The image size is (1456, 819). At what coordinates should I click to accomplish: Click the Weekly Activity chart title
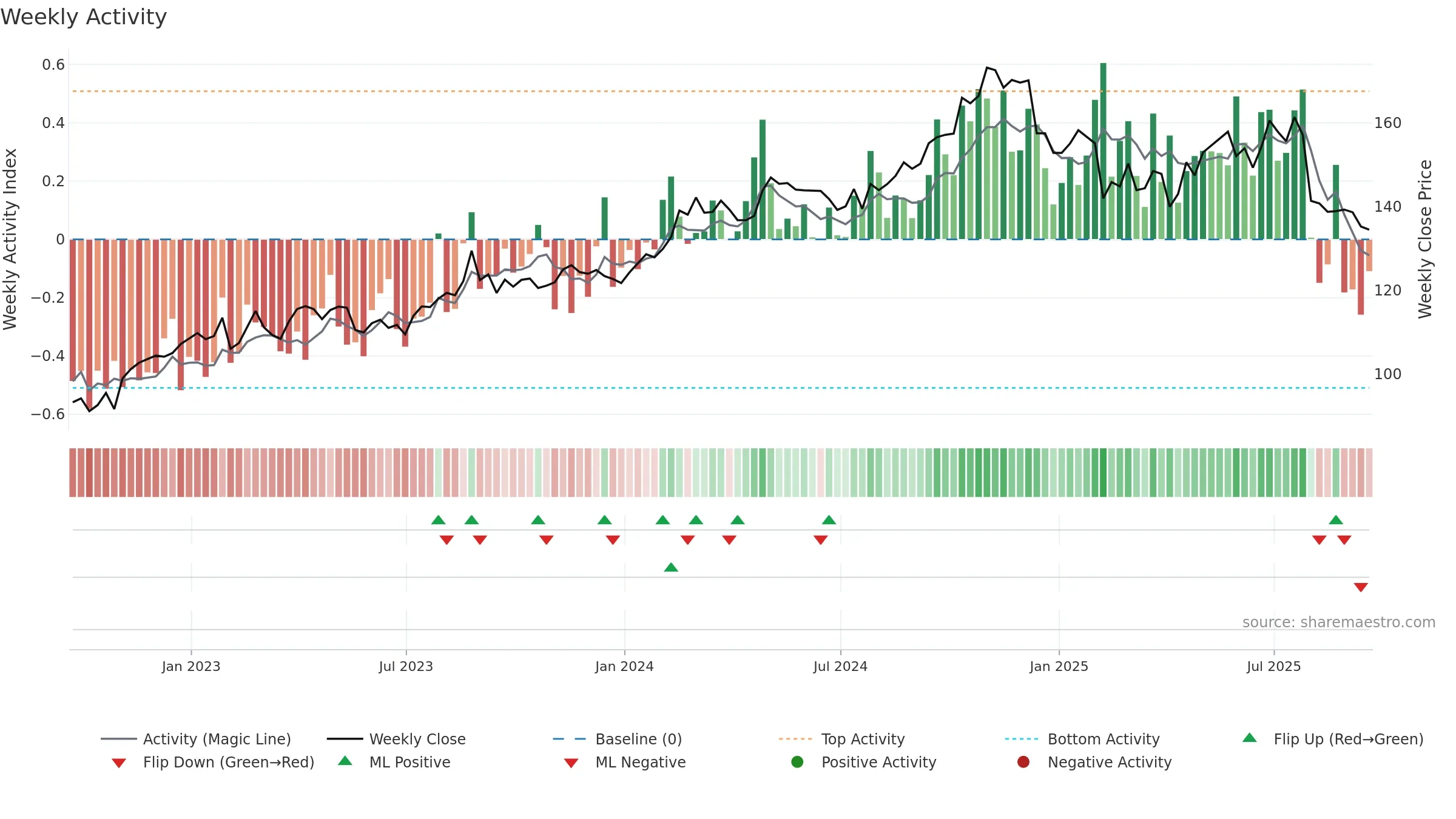tap(84, 17)
